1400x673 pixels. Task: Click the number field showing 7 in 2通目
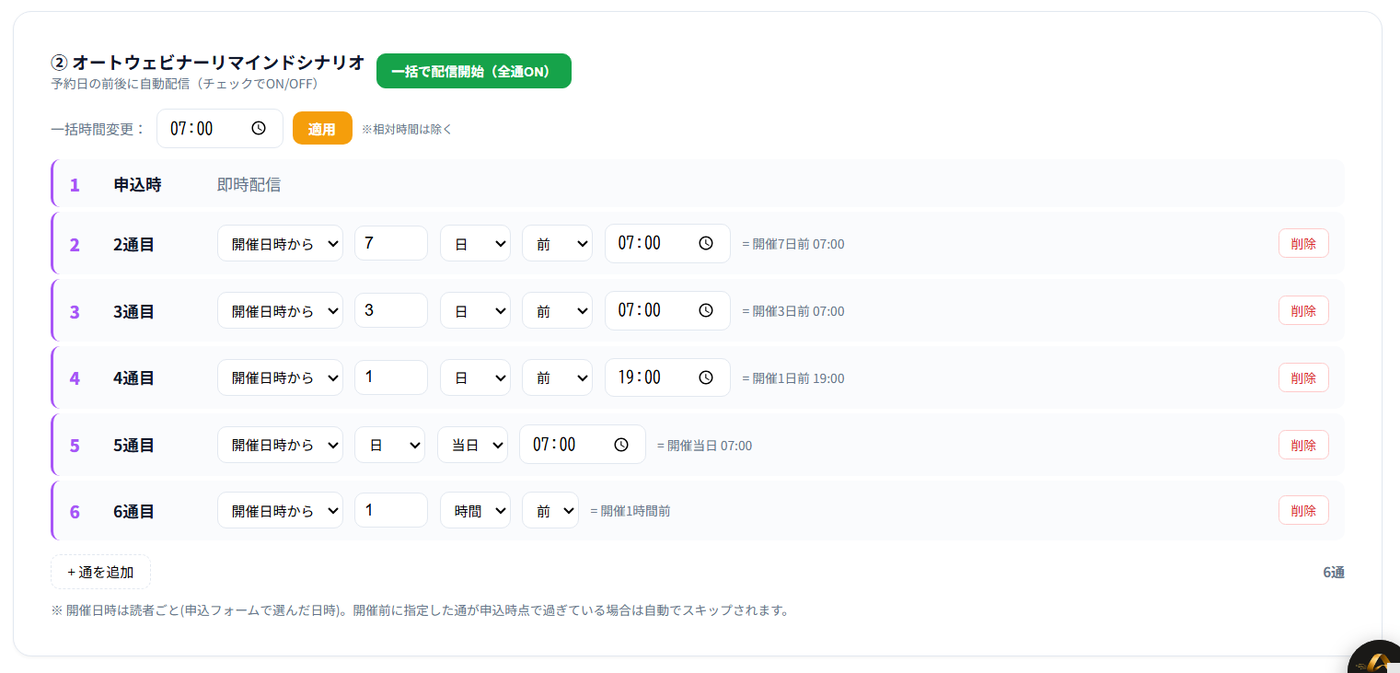pos(391,243)
